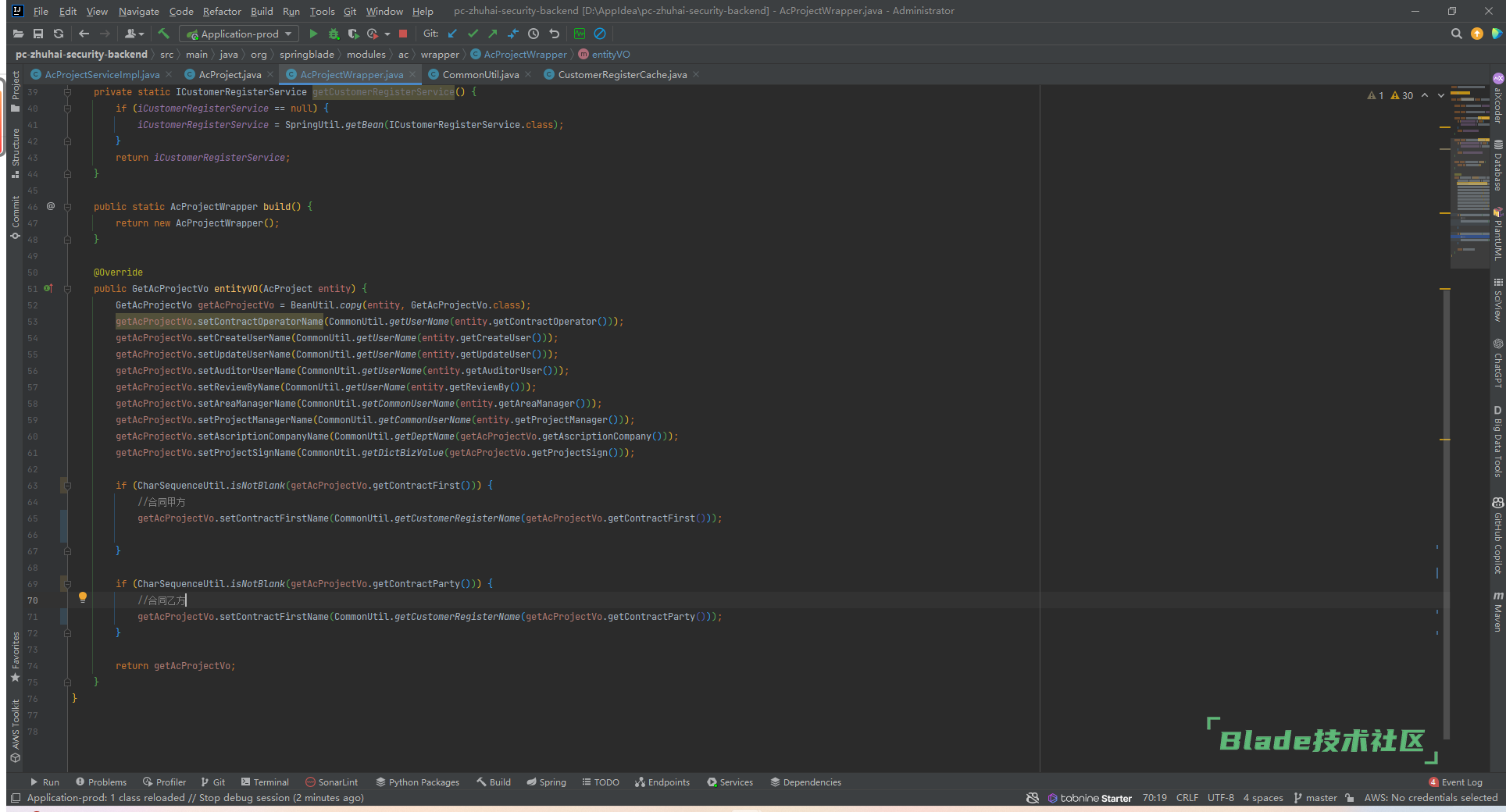This screenshot has width=1506, height=812.
Task: Collapse the if block fold at line 63
Action: [67, 486]
